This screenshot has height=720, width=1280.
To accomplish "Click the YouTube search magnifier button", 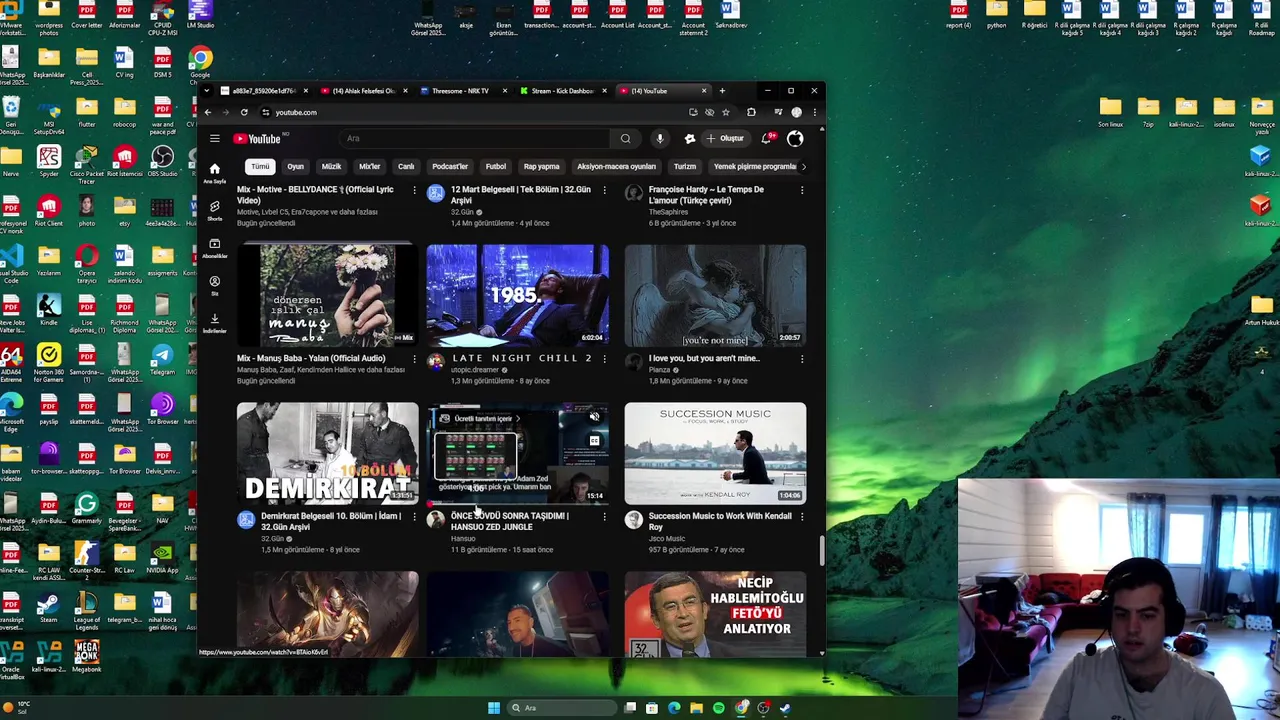I will point(625,138).
